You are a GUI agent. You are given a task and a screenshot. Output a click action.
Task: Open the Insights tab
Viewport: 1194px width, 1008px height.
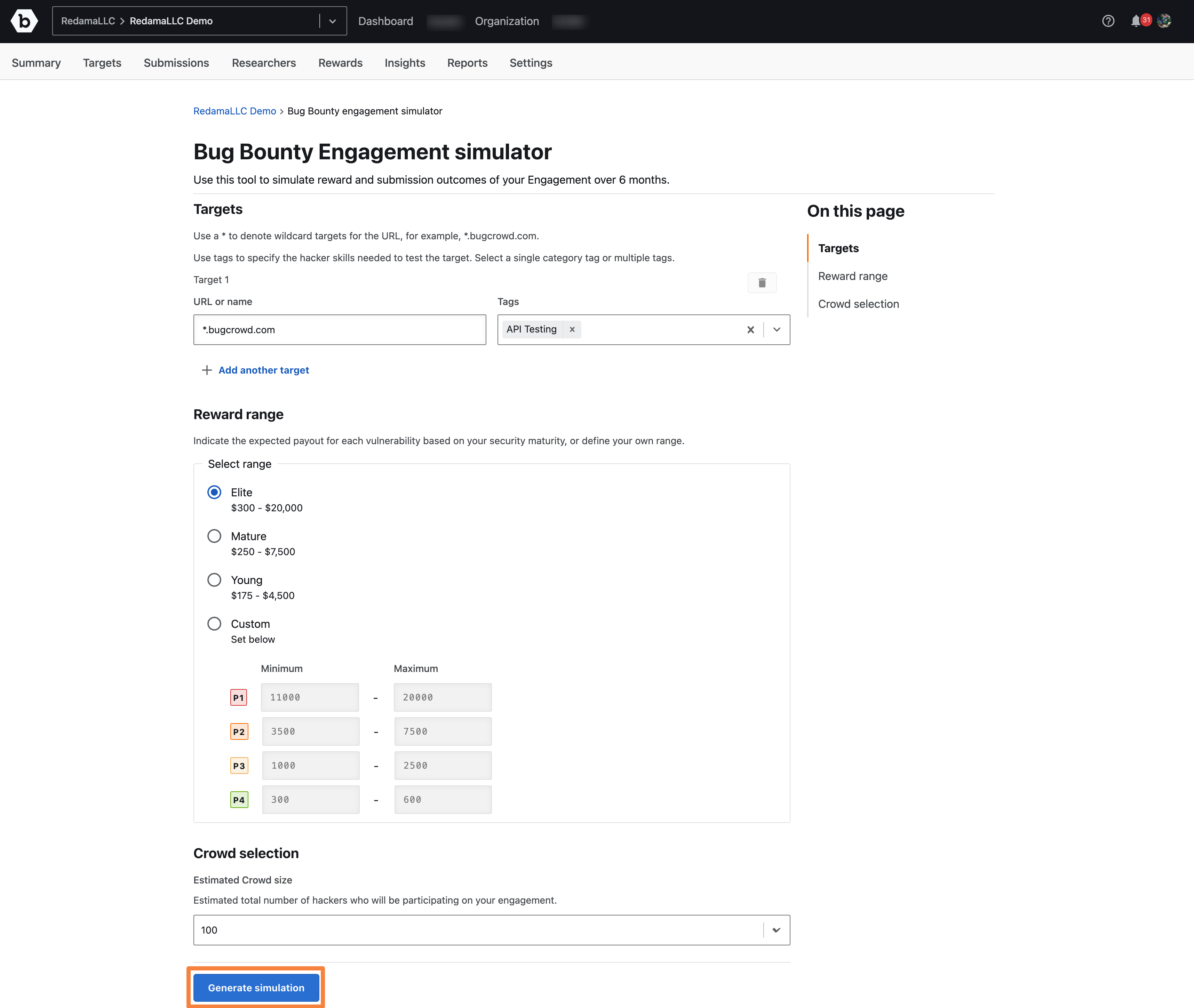coord(405,63)
